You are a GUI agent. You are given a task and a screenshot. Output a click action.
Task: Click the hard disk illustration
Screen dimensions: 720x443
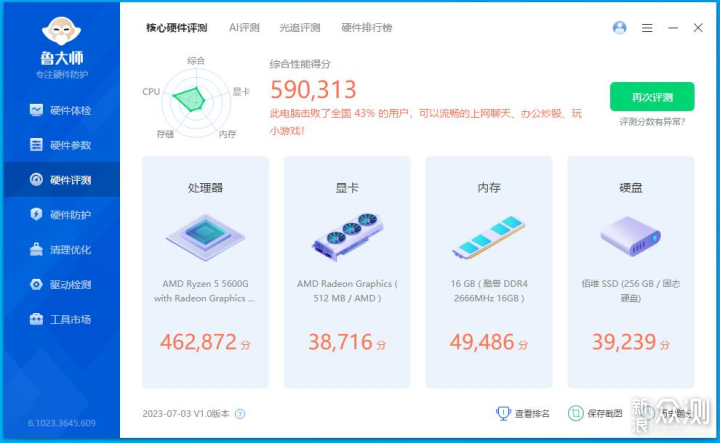tap(630, 237)
